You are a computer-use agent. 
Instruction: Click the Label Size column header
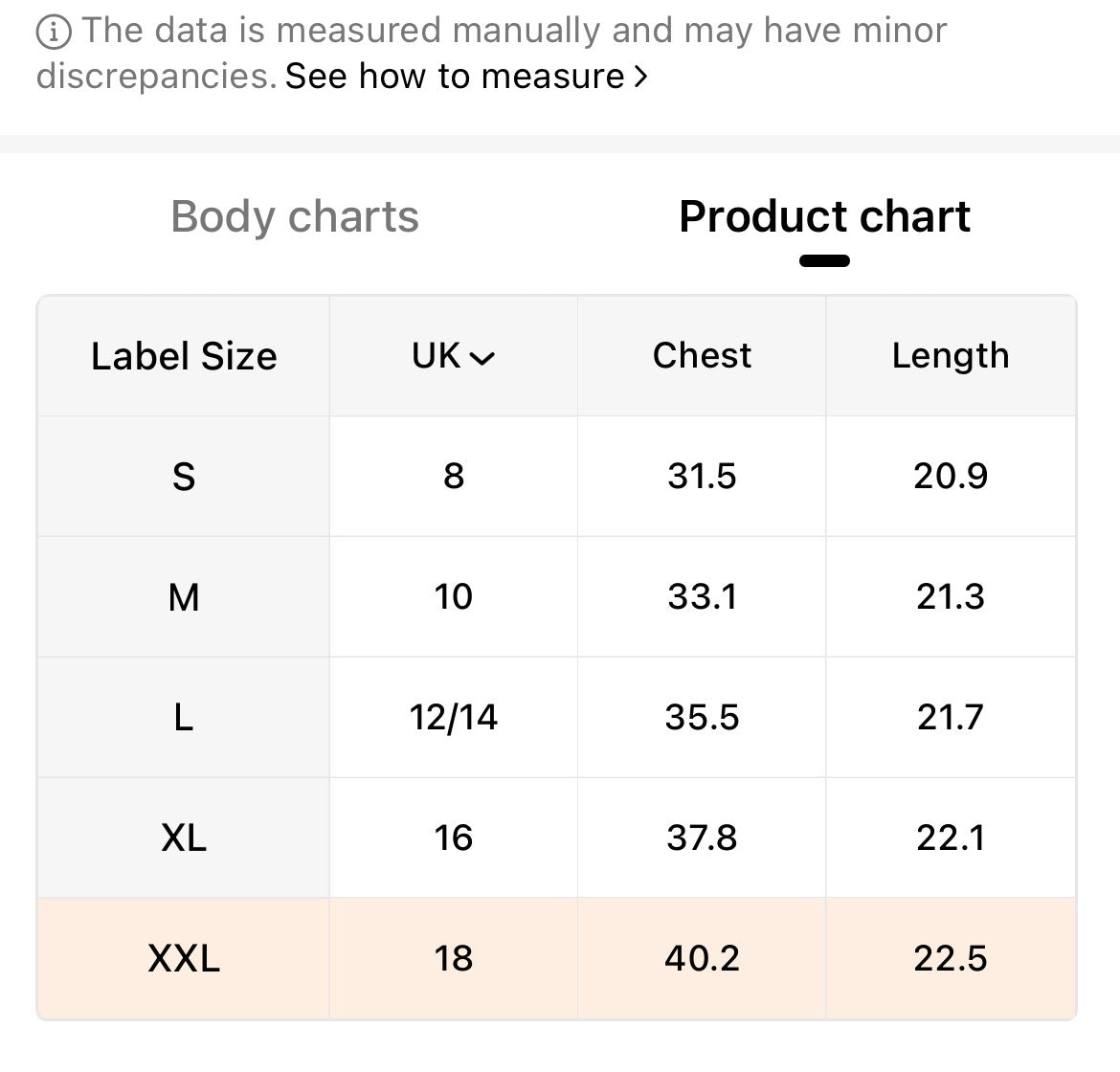pos(184,356)
